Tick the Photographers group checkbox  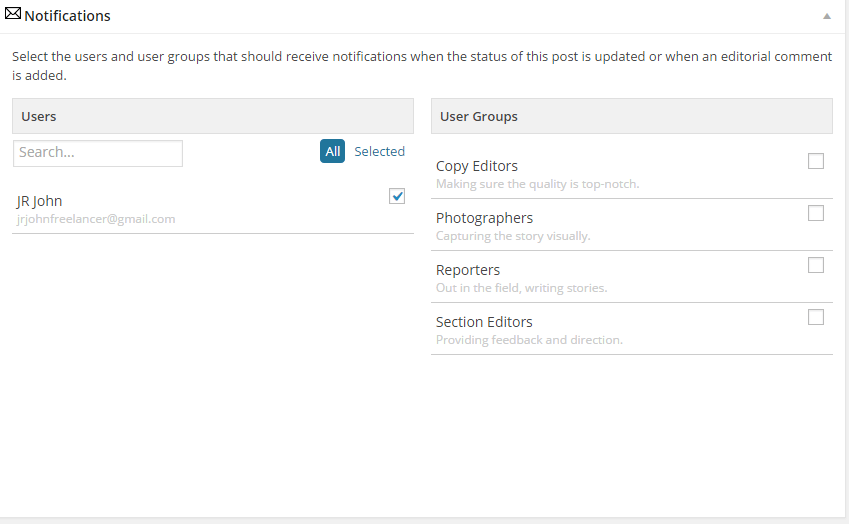click(815, 213)
